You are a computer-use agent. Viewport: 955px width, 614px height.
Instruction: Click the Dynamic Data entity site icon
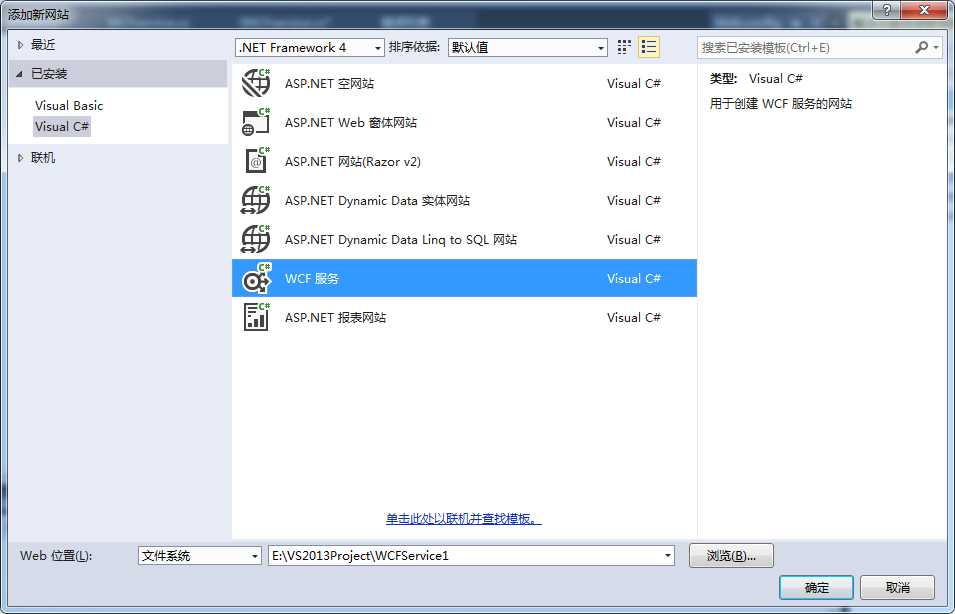[256, 200]
